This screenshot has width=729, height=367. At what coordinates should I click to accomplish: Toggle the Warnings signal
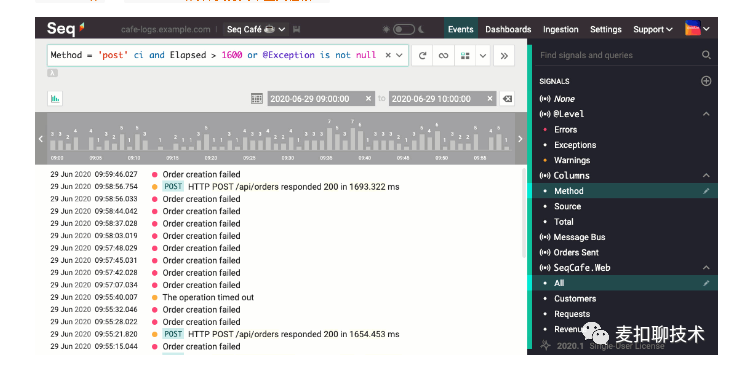(x=572, y=160)
